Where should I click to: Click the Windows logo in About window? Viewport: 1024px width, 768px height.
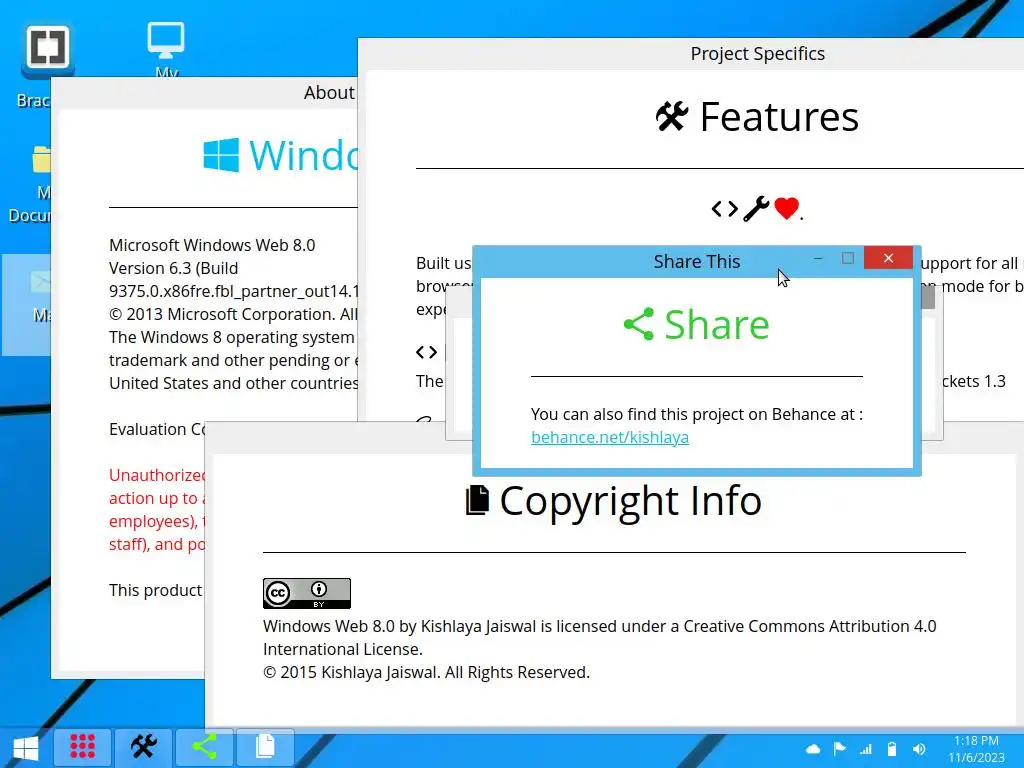click(x=221, y=155)
